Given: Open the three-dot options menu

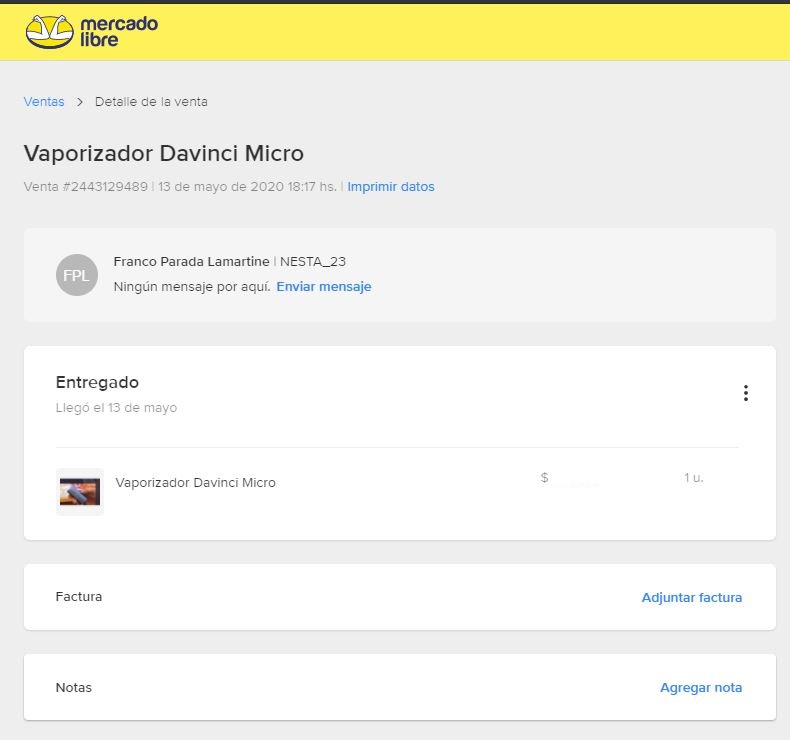Looking at the screenshot, I should pos(746,393).
